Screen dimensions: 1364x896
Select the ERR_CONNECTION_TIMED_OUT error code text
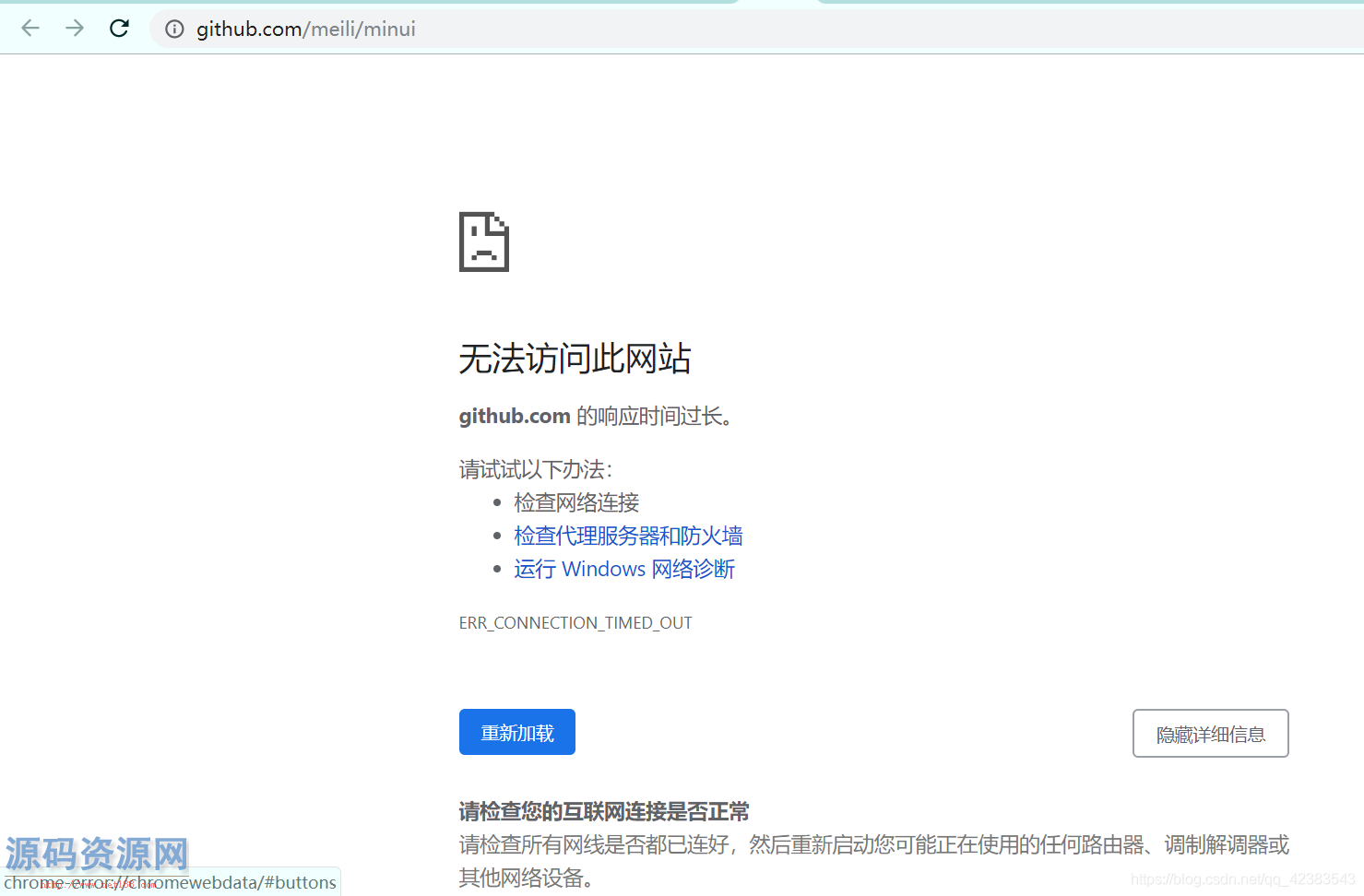pos(575,623)
